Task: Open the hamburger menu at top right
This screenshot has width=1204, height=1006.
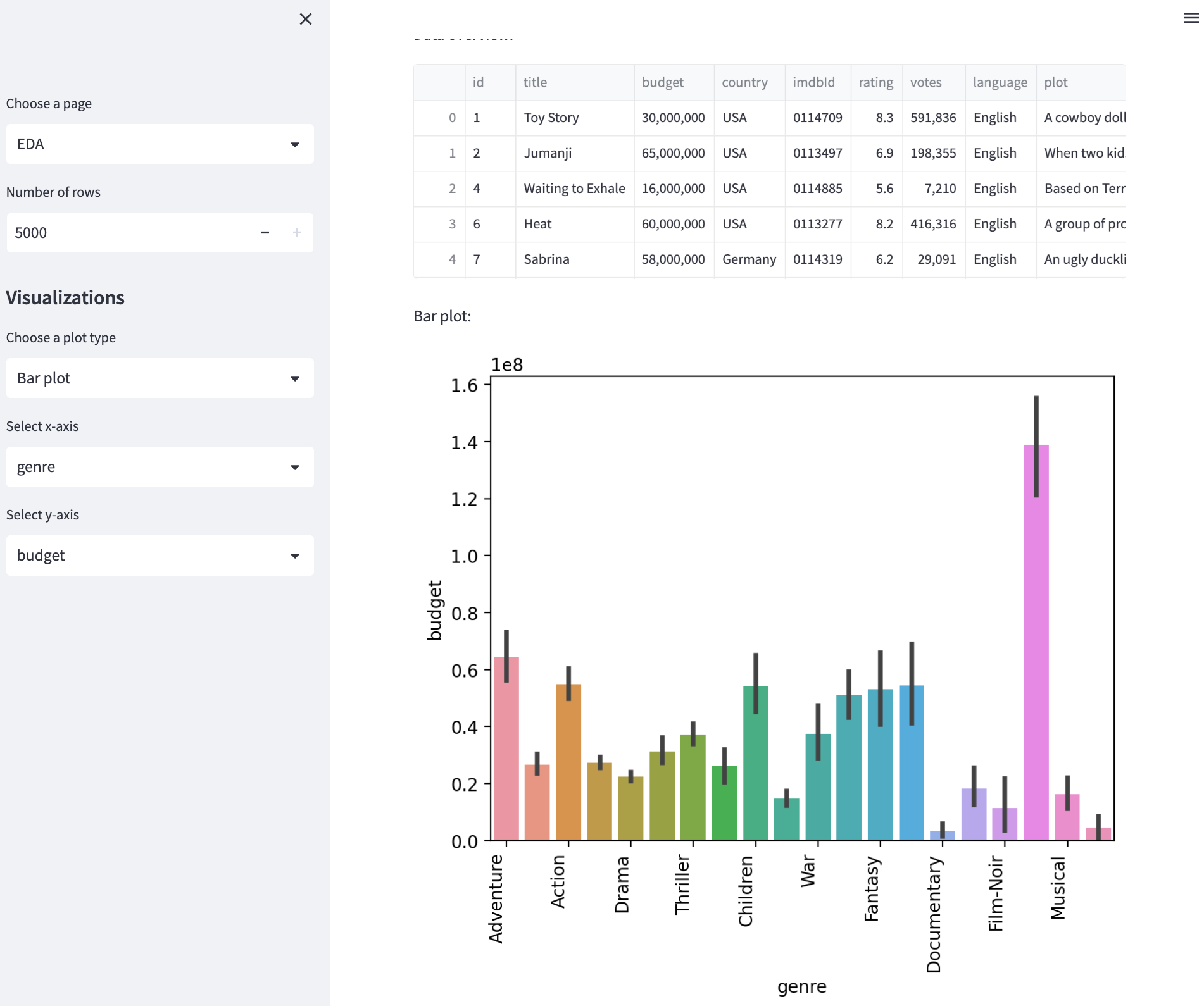Action: coord(1191,18)
